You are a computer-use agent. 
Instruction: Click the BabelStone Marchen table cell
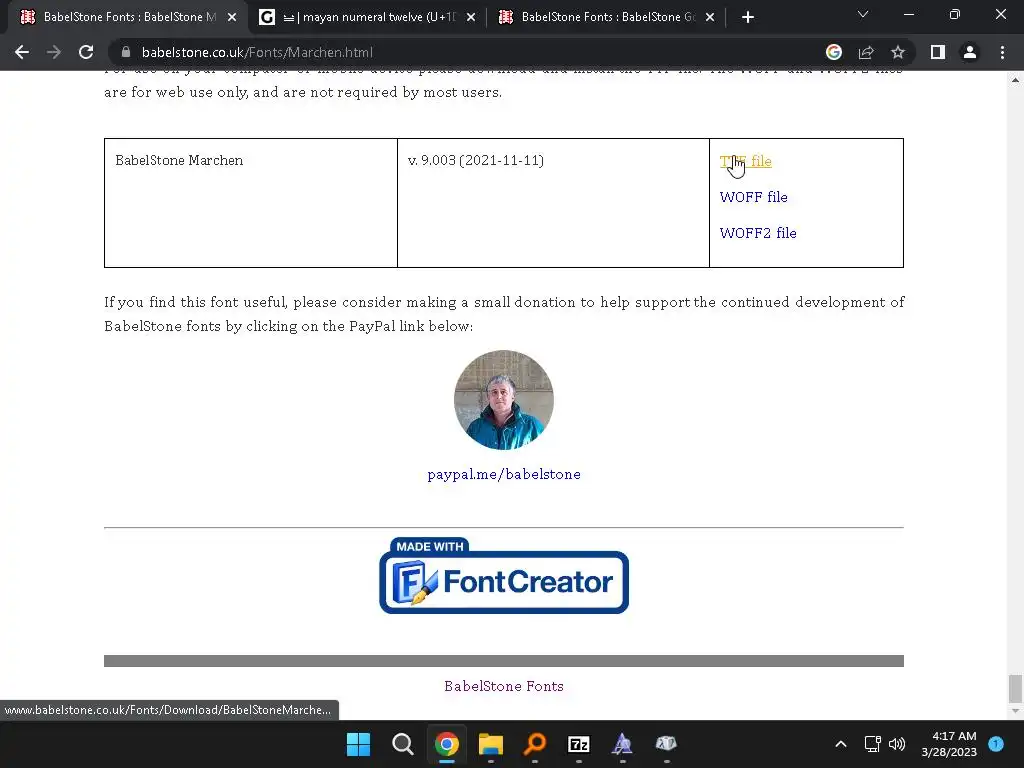tap(251, 203)
